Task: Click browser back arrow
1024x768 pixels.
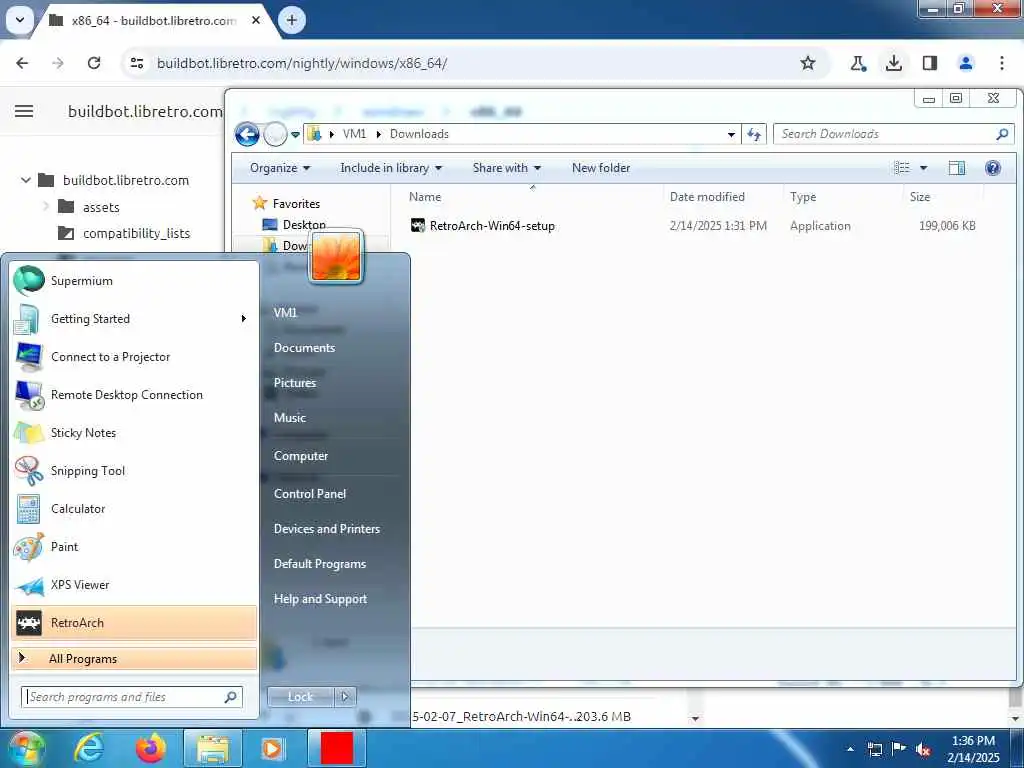Action: [22, 63]
